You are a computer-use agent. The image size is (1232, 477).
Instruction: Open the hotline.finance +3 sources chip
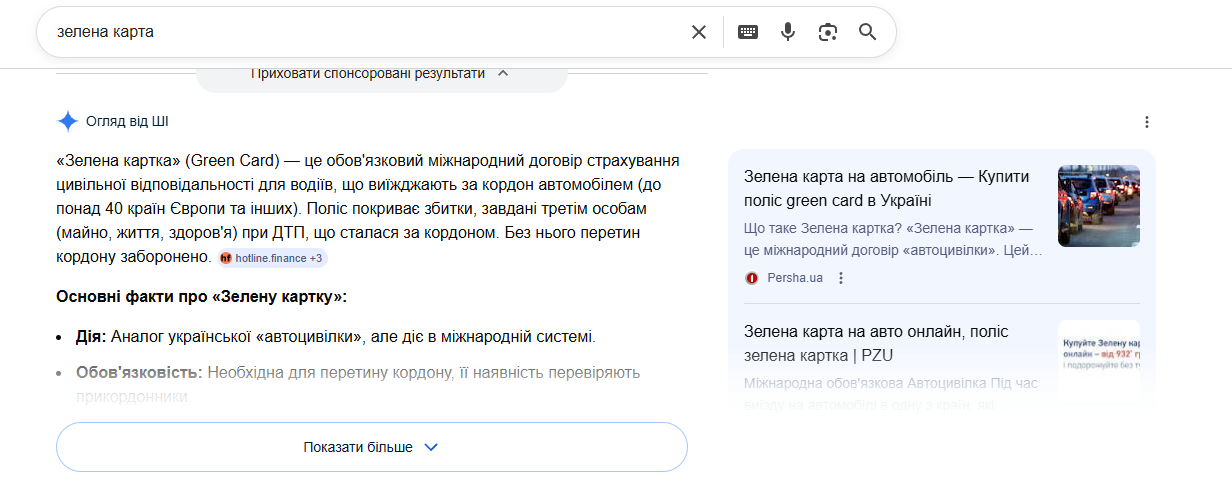[x=273, y=258]
